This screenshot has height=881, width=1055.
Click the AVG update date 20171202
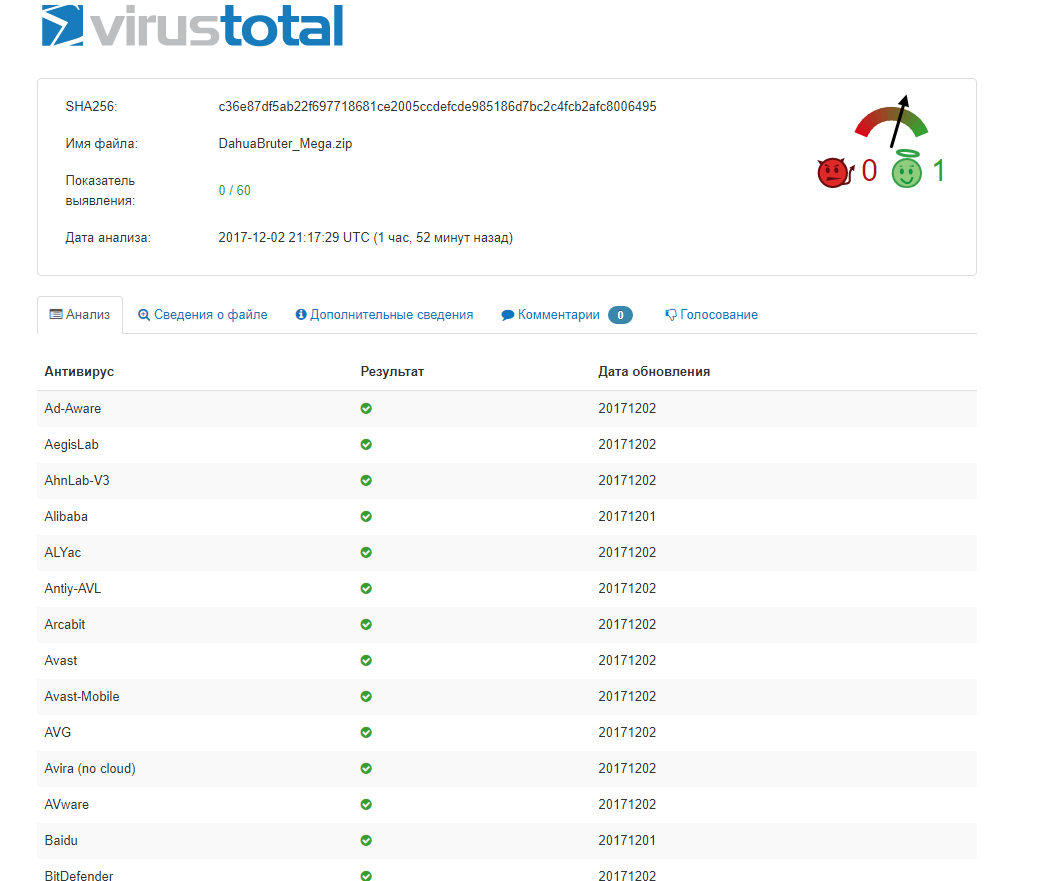pos(627,732)
